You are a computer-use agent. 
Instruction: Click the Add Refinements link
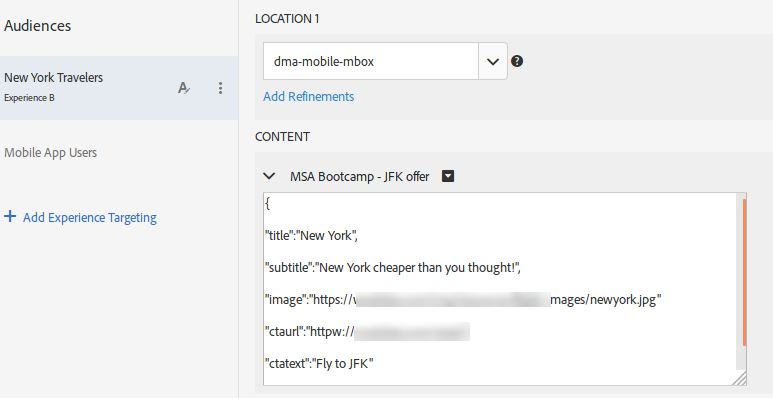[x=309, y=96]
